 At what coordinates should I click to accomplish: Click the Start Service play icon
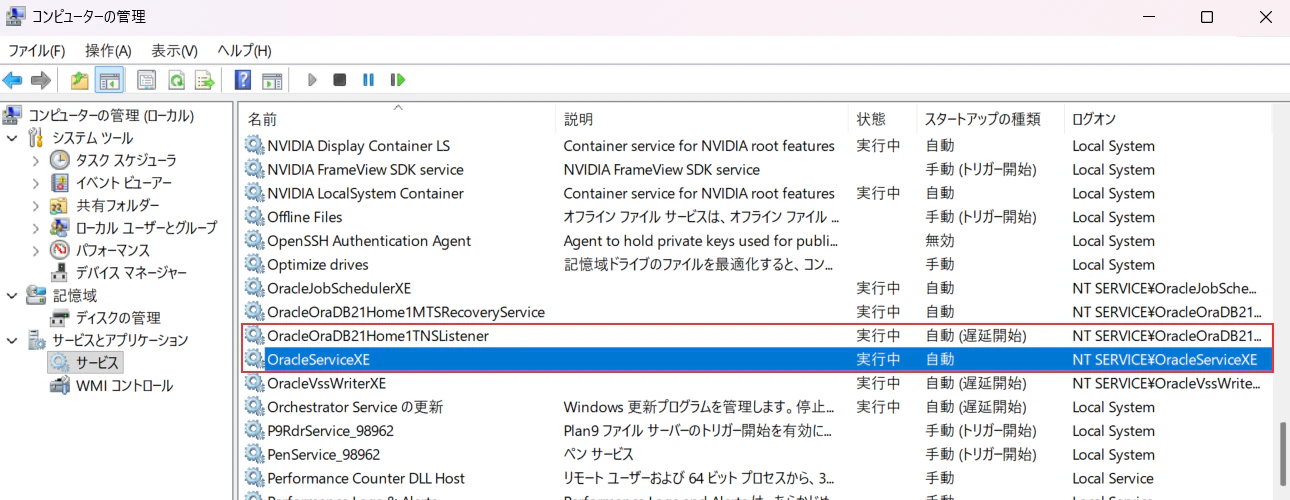tap(312, 80)
